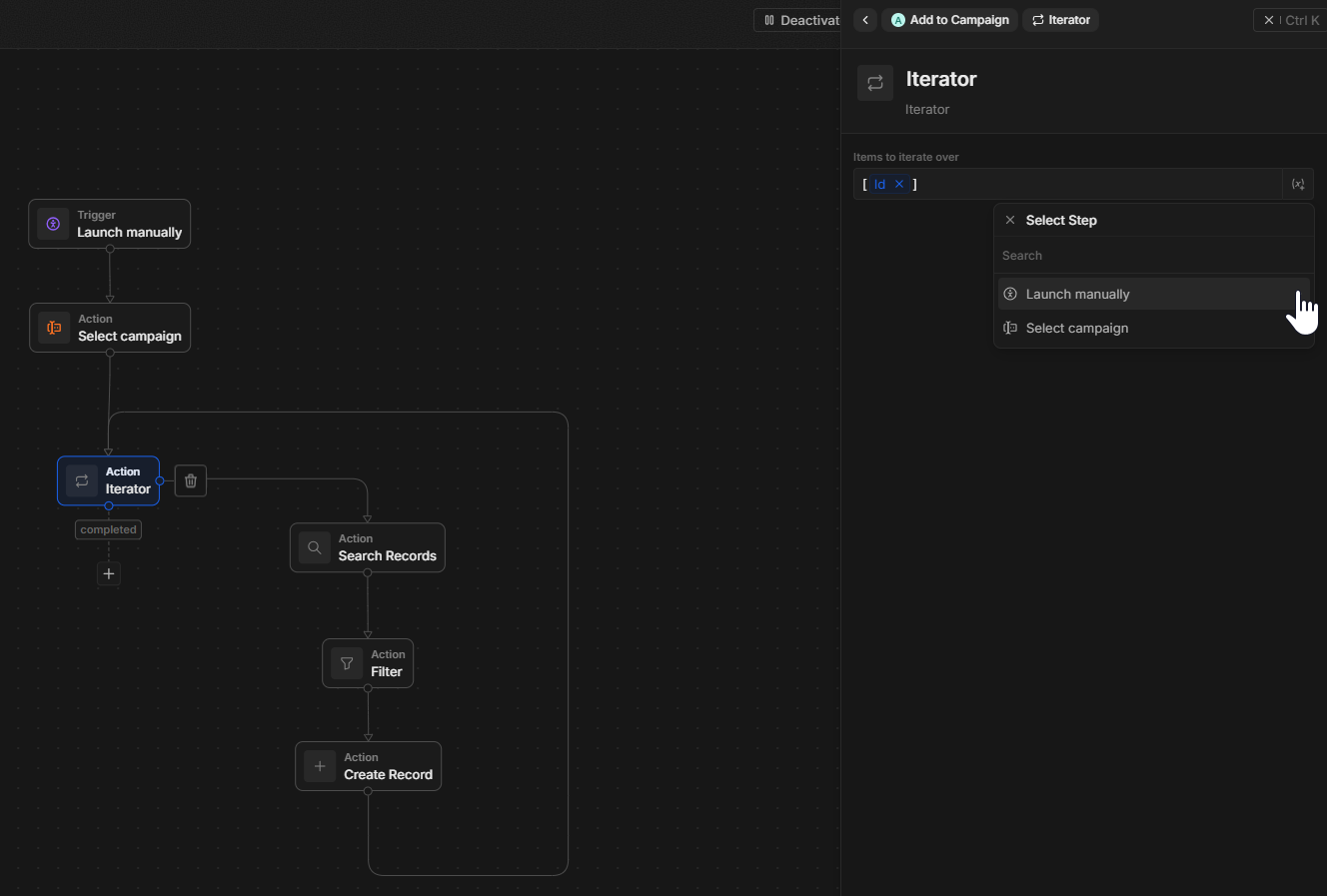
Task: Click the large Iterator icon in the panel header
Action: [875, 83]
